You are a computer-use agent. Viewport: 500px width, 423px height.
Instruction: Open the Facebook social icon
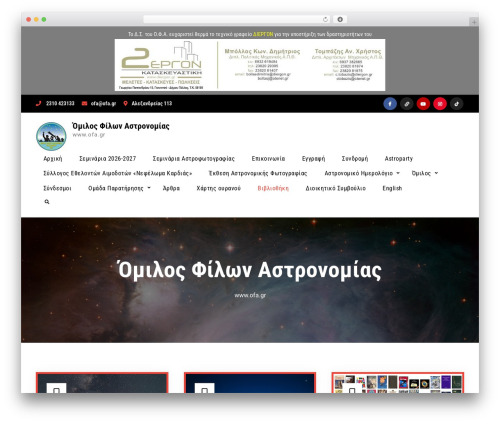[390, 104]
